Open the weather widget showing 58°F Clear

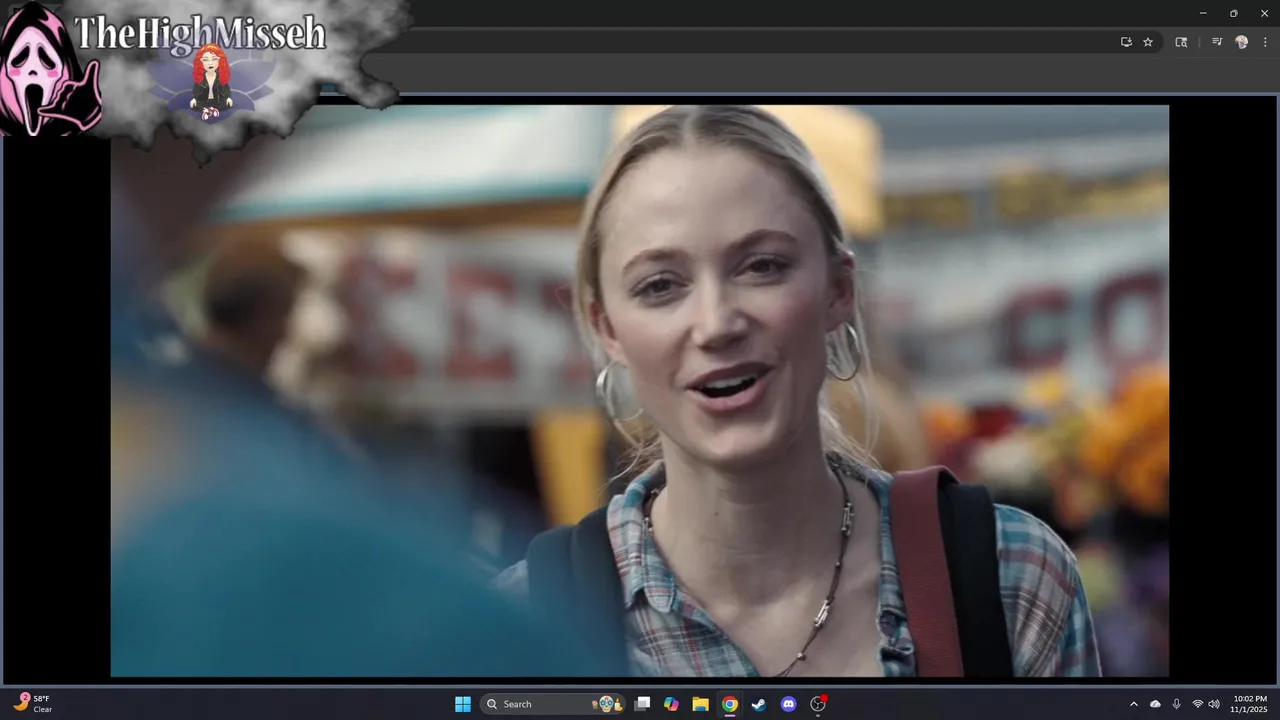pos(33,704)
